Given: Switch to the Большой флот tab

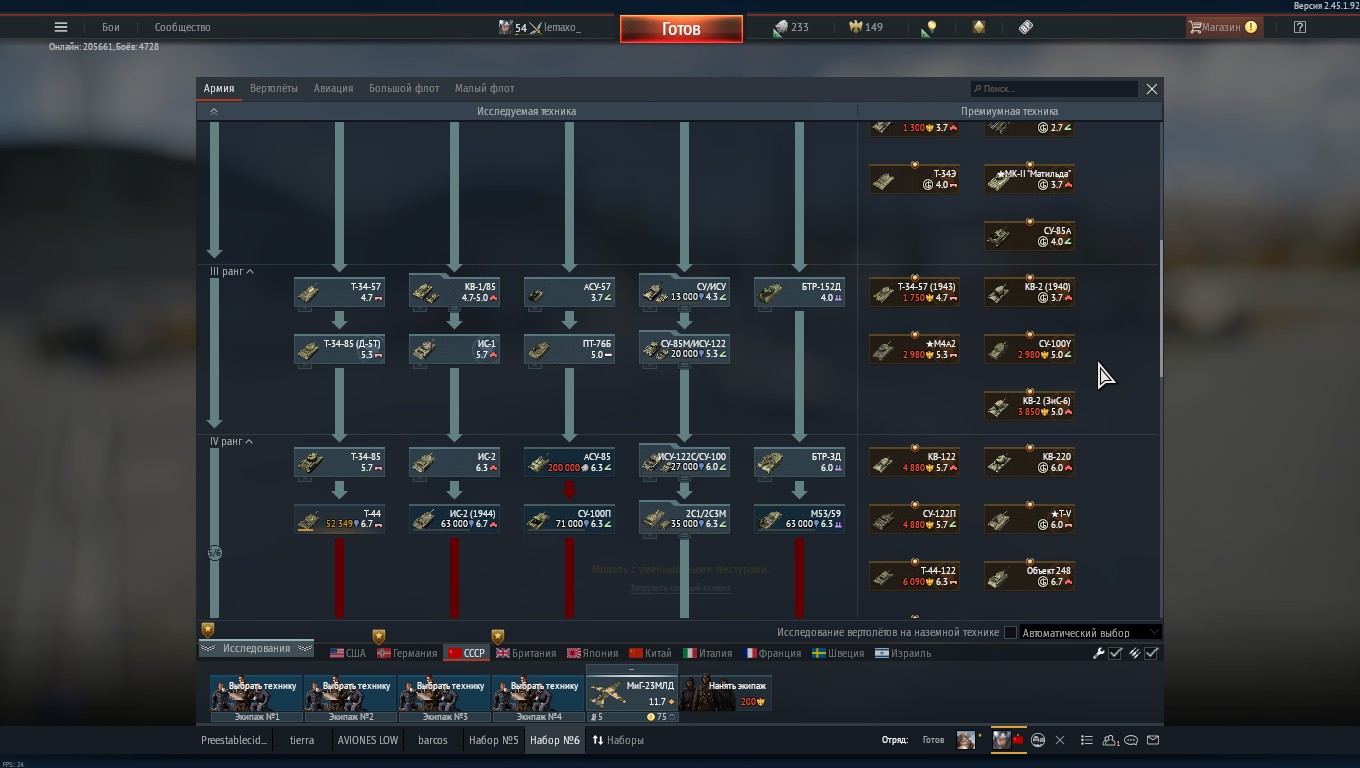Looking at the screenshot, I should 404,88.
